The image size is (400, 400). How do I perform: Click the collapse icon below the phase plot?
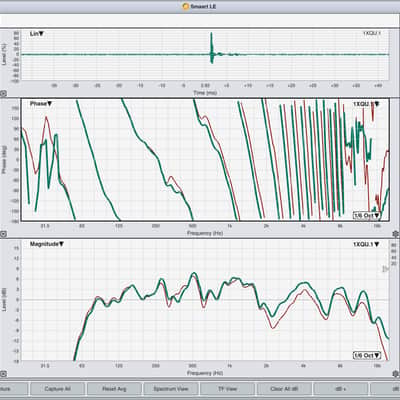(3, 234)
